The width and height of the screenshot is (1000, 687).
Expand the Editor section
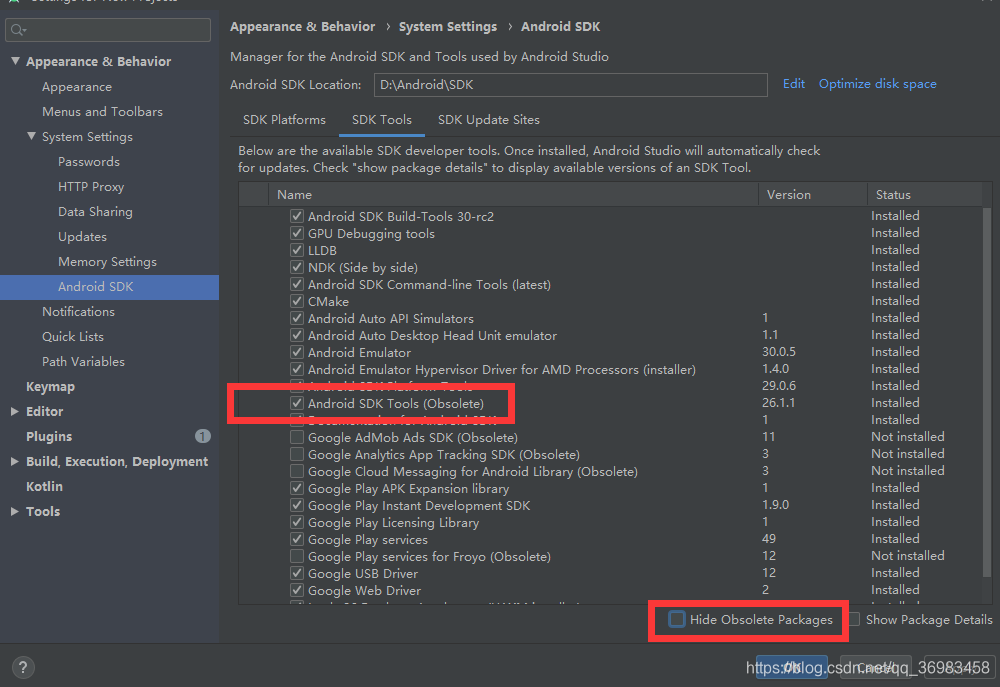click(15, 411)
